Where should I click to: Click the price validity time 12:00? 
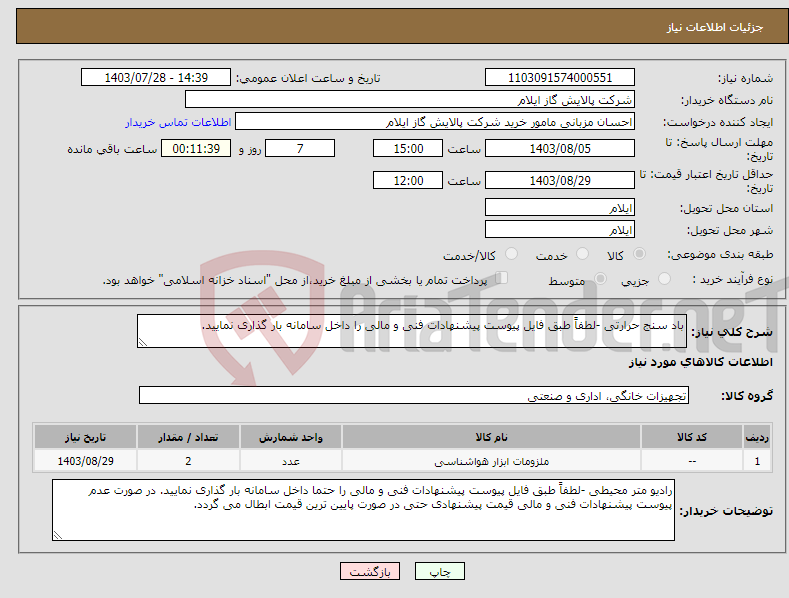pyautogui.click(x=408, y=180)
